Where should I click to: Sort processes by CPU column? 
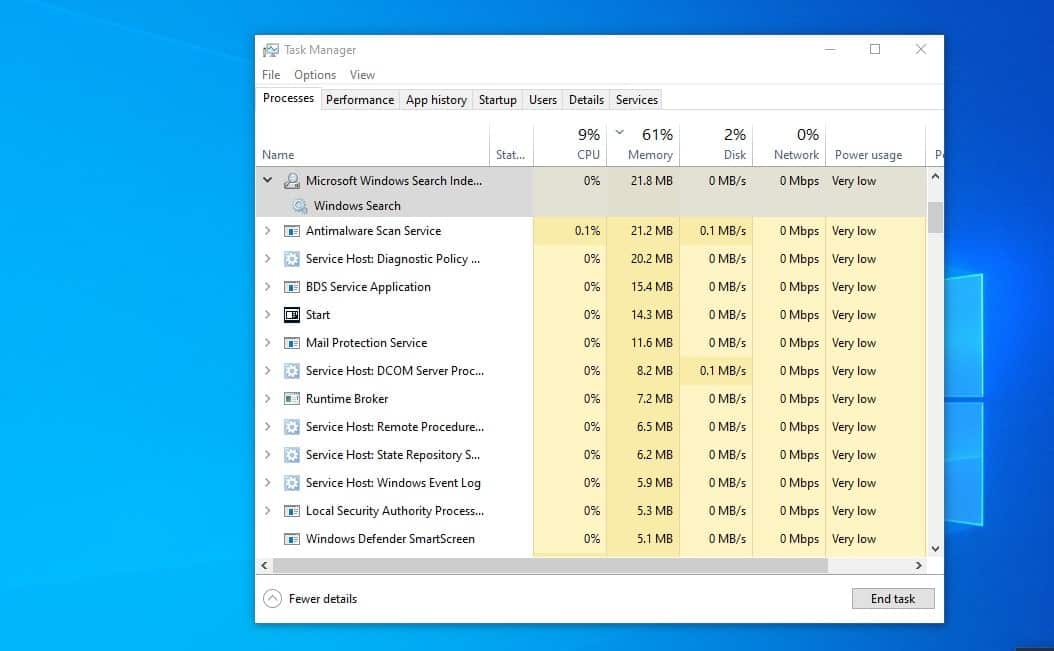pyautogui.click(x=570, y=145)
